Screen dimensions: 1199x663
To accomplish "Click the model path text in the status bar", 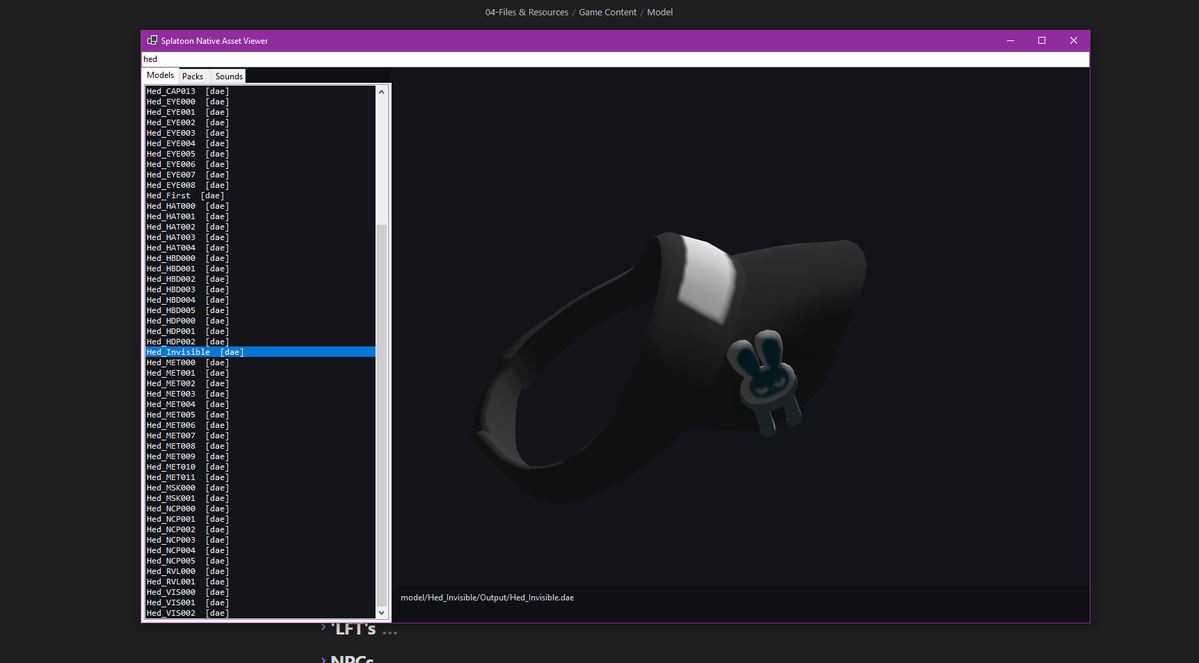I will click(x=487, y=598).
